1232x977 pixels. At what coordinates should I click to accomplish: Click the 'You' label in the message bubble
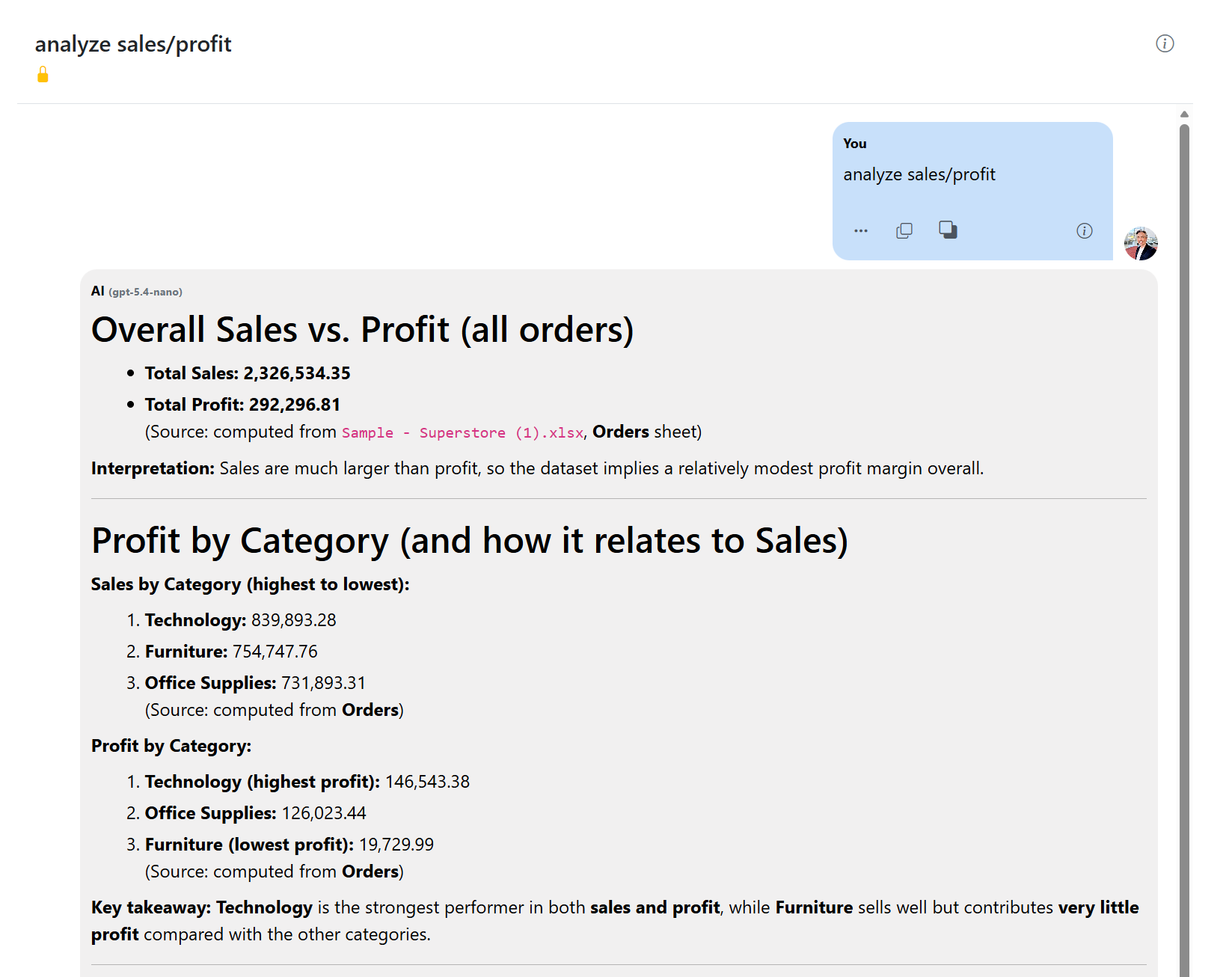(x=854, y=144)
